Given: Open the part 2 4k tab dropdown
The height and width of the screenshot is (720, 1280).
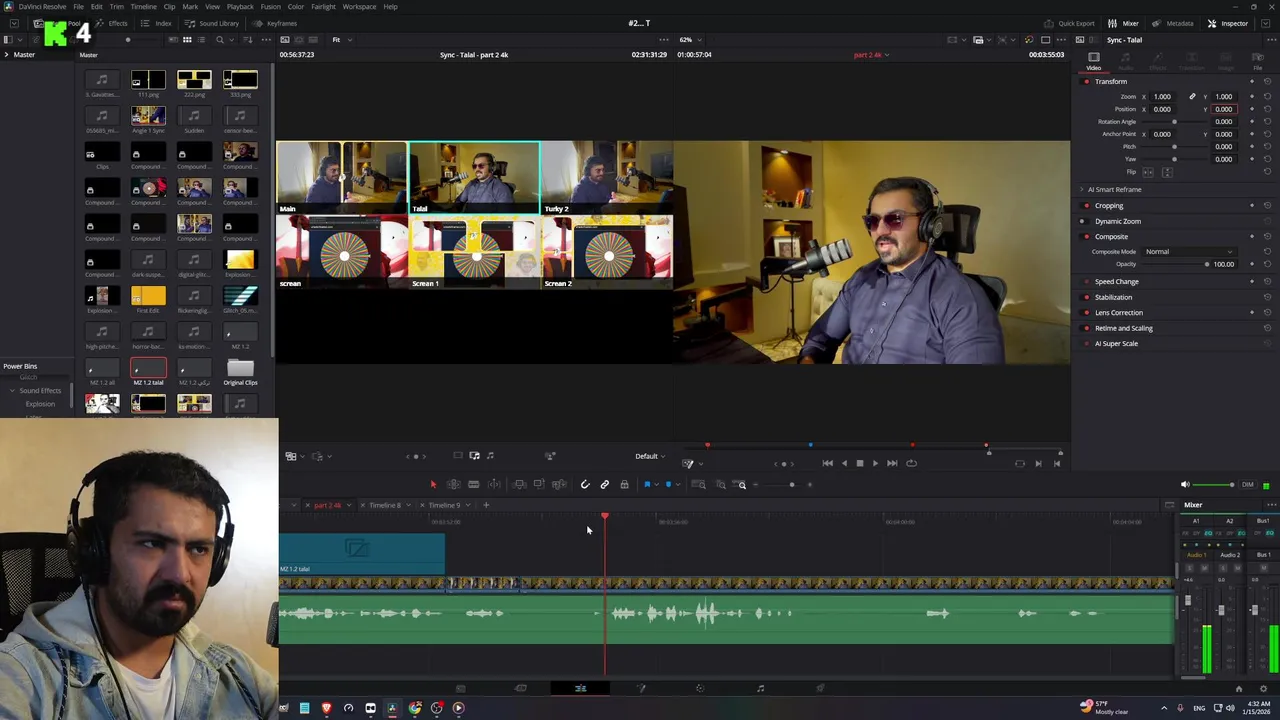Looking at the screenshot, I should point(348,506).
